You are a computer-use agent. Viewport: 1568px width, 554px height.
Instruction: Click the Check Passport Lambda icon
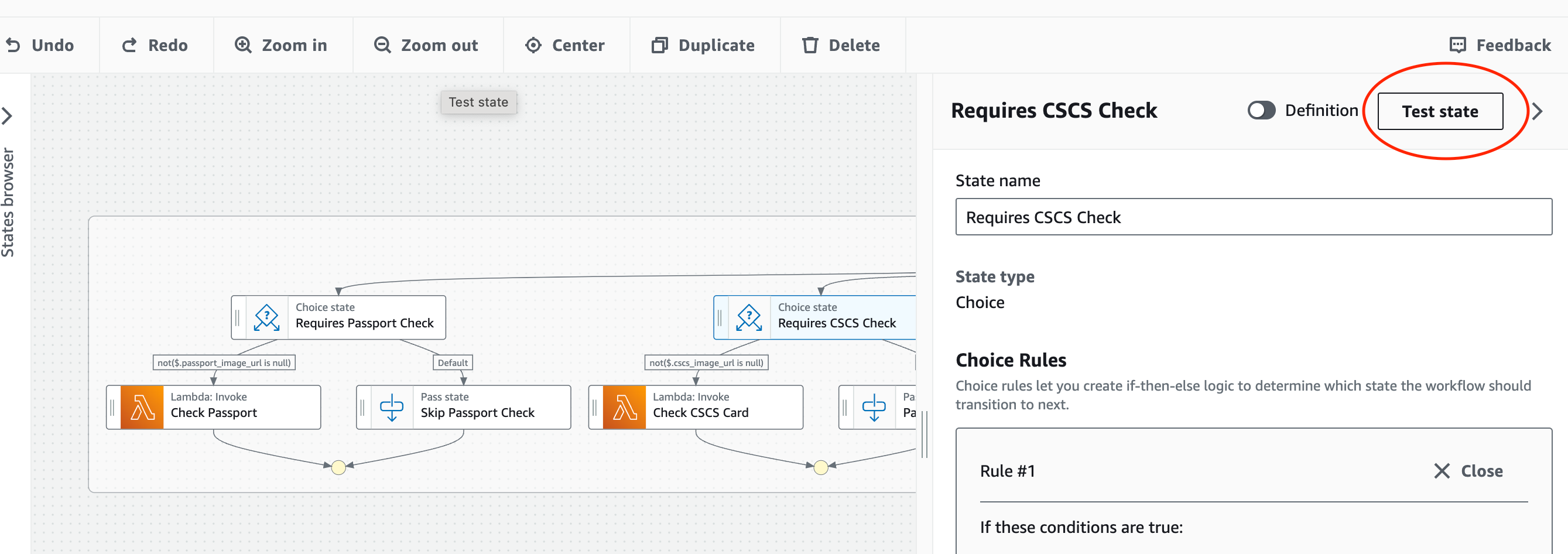(x=142, y=407)
